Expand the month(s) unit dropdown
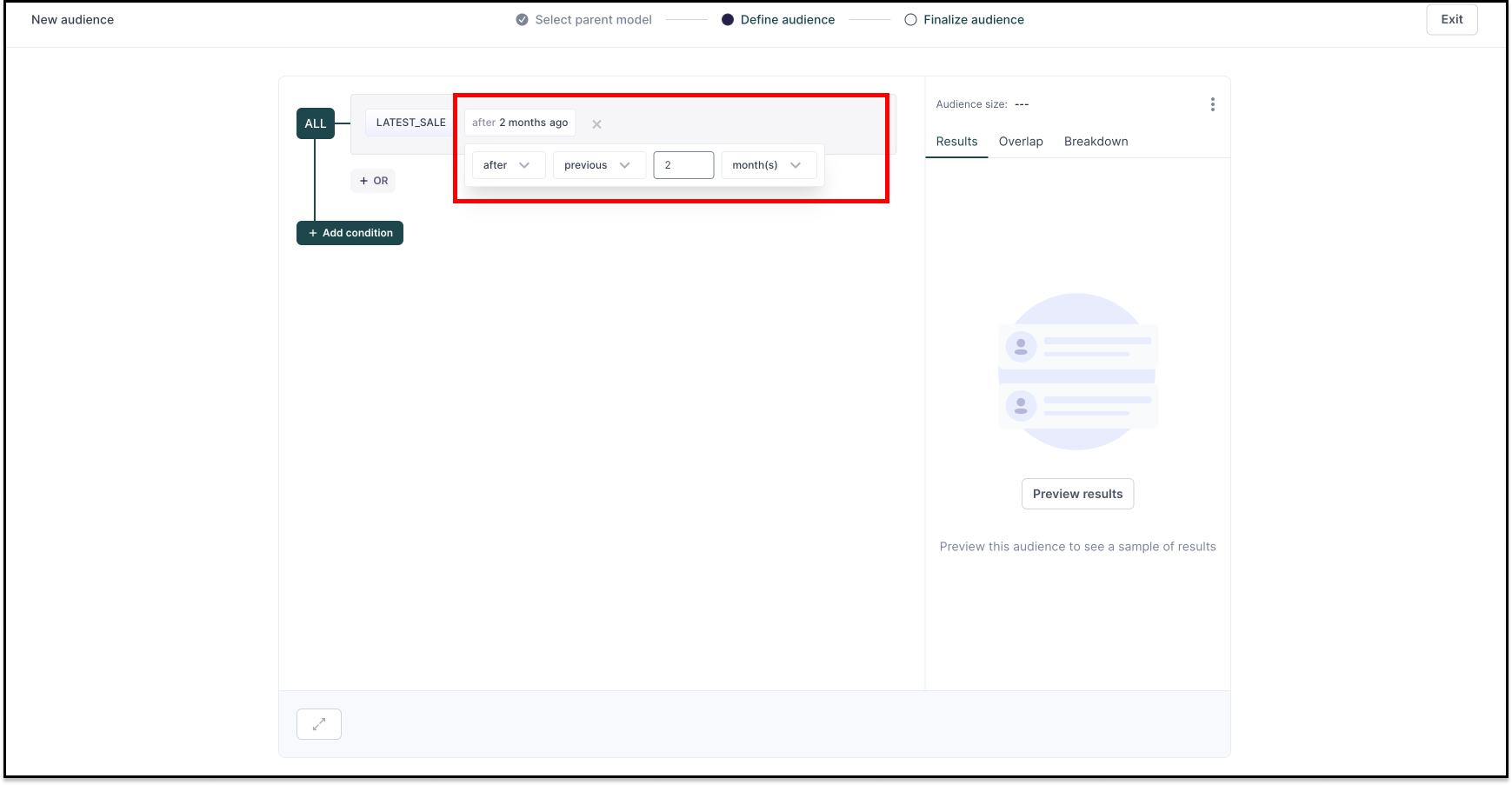The height and width of the screenshot is (785, 1512). point(769,165)
